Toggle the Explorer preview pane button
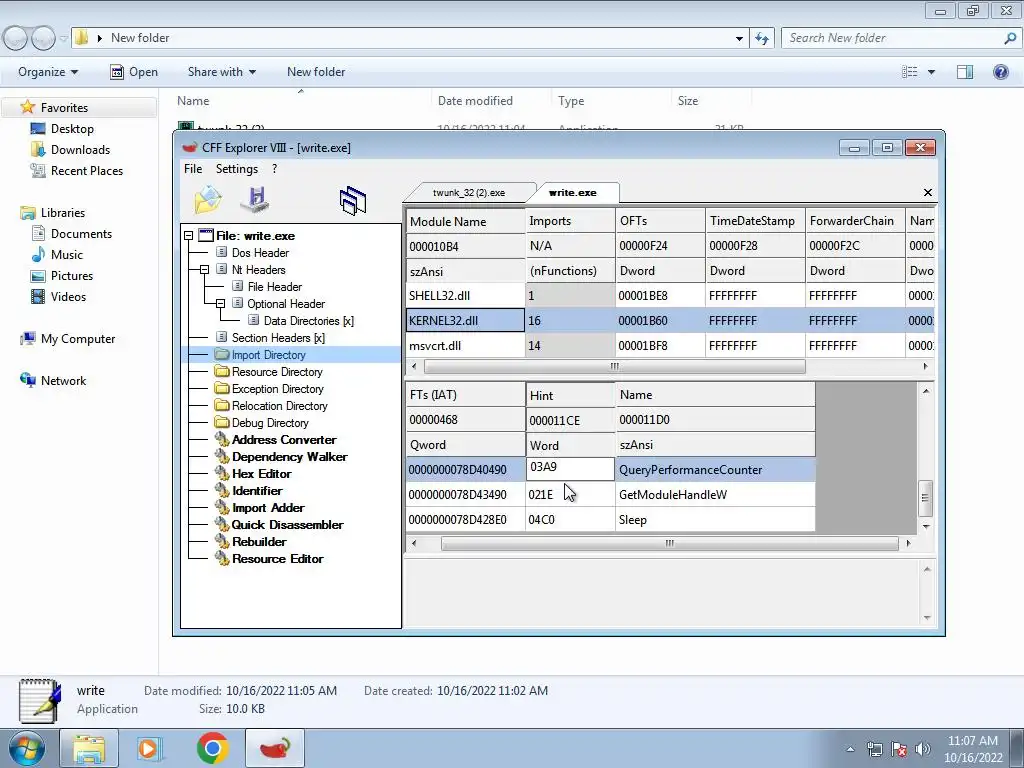 (x=965, y=72)
